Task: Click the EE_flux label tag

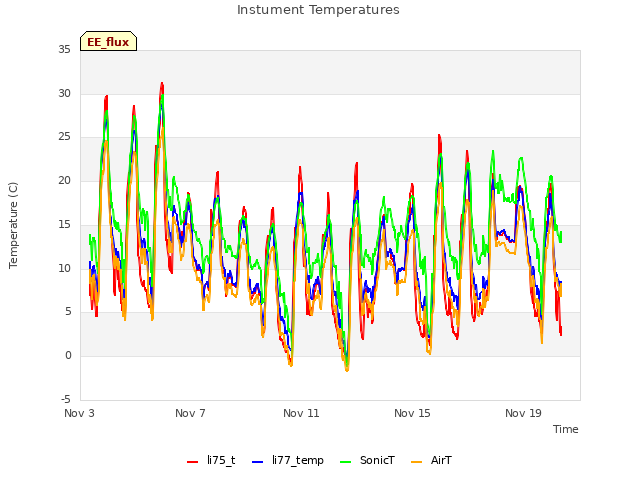Action: (108, 41)
